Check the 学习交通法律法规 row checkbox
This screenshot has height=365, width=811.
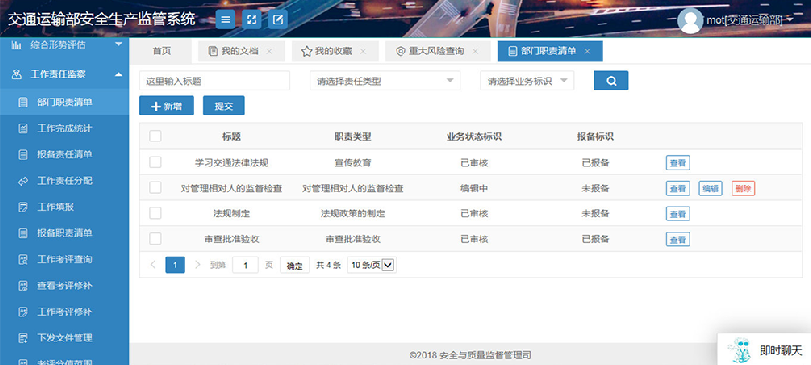click(155, 162)
